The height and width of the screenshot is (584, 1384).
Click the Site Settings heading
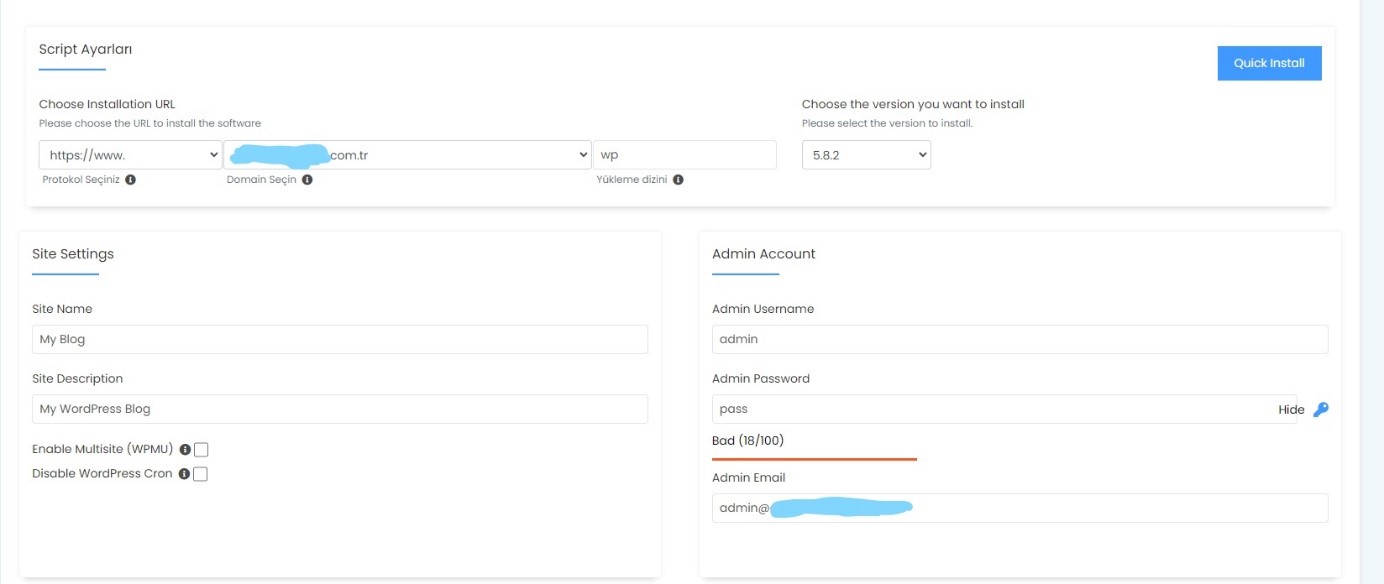tap(73, 254)
